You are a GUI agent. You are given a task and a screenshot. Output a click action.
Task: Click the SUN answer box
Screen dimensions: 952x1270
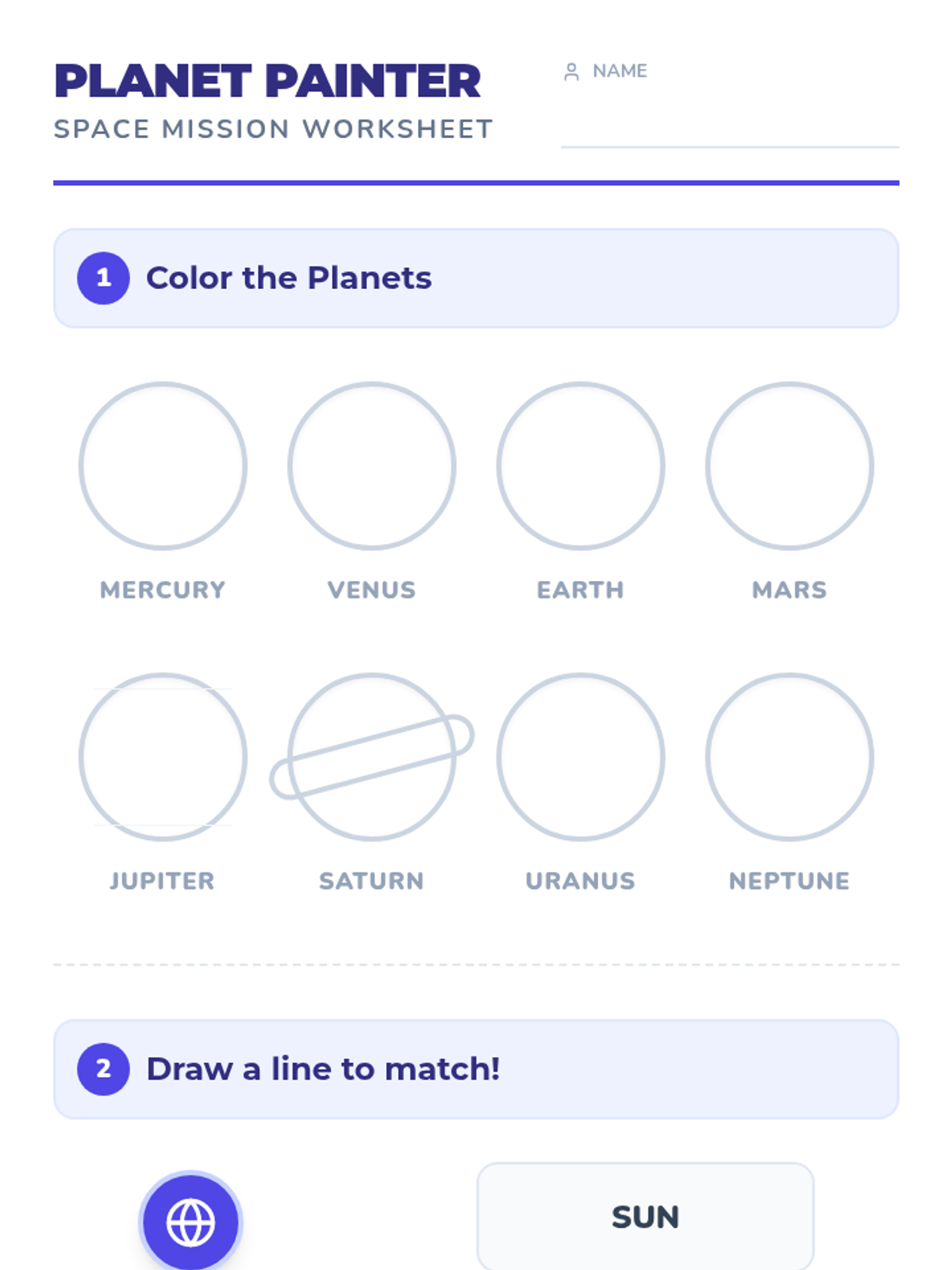[645, 1216]
